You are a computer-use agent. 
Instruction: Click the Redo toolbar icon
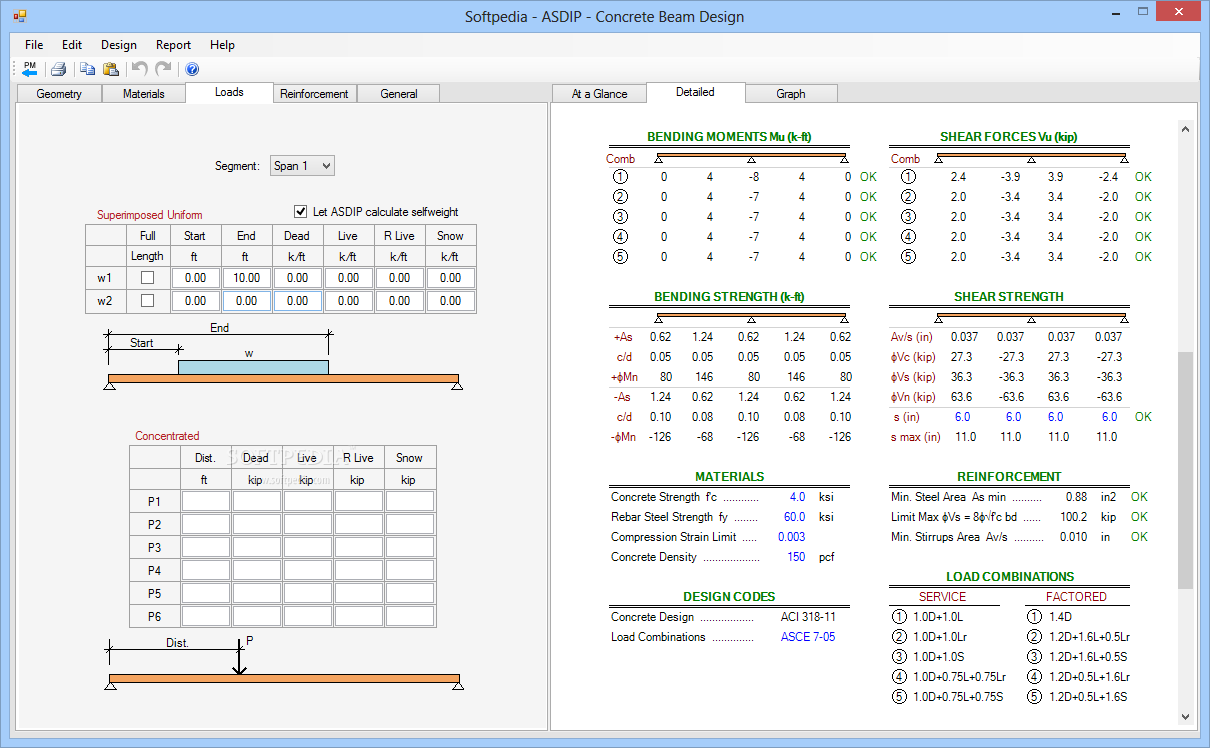(x=163, y=69)
